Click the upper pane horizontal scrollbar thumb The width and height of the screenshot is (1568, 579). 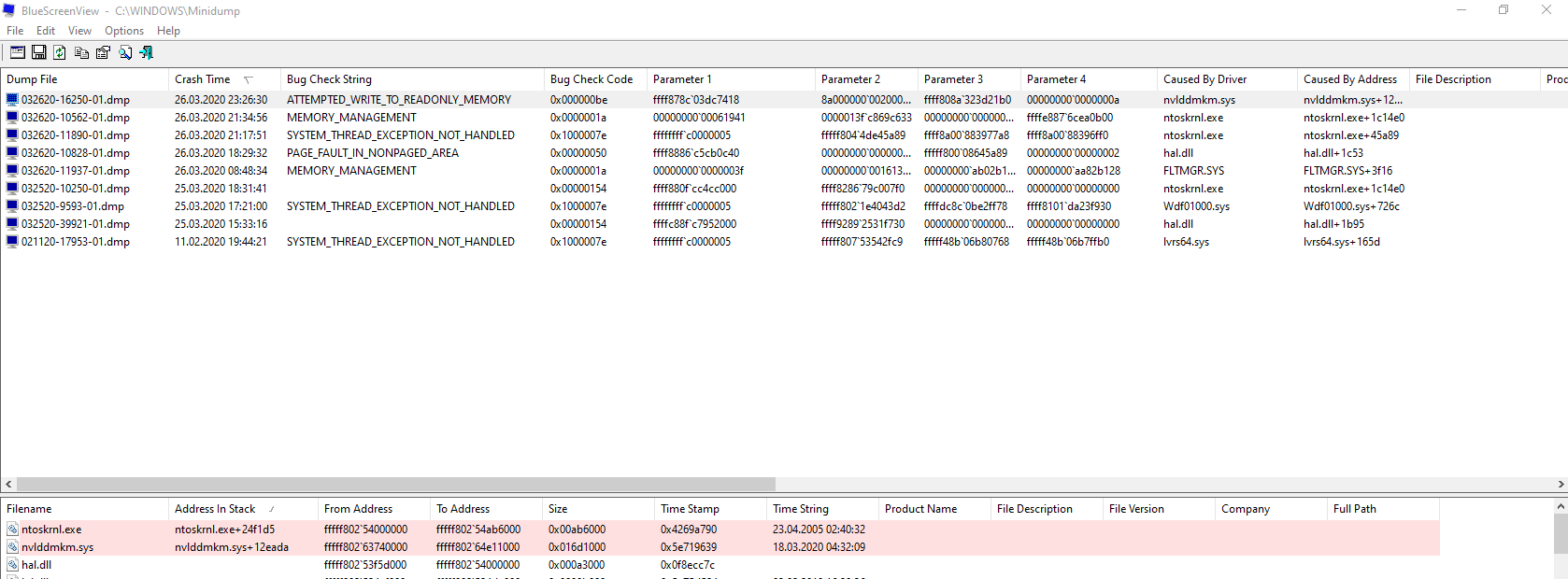[395, 484]
